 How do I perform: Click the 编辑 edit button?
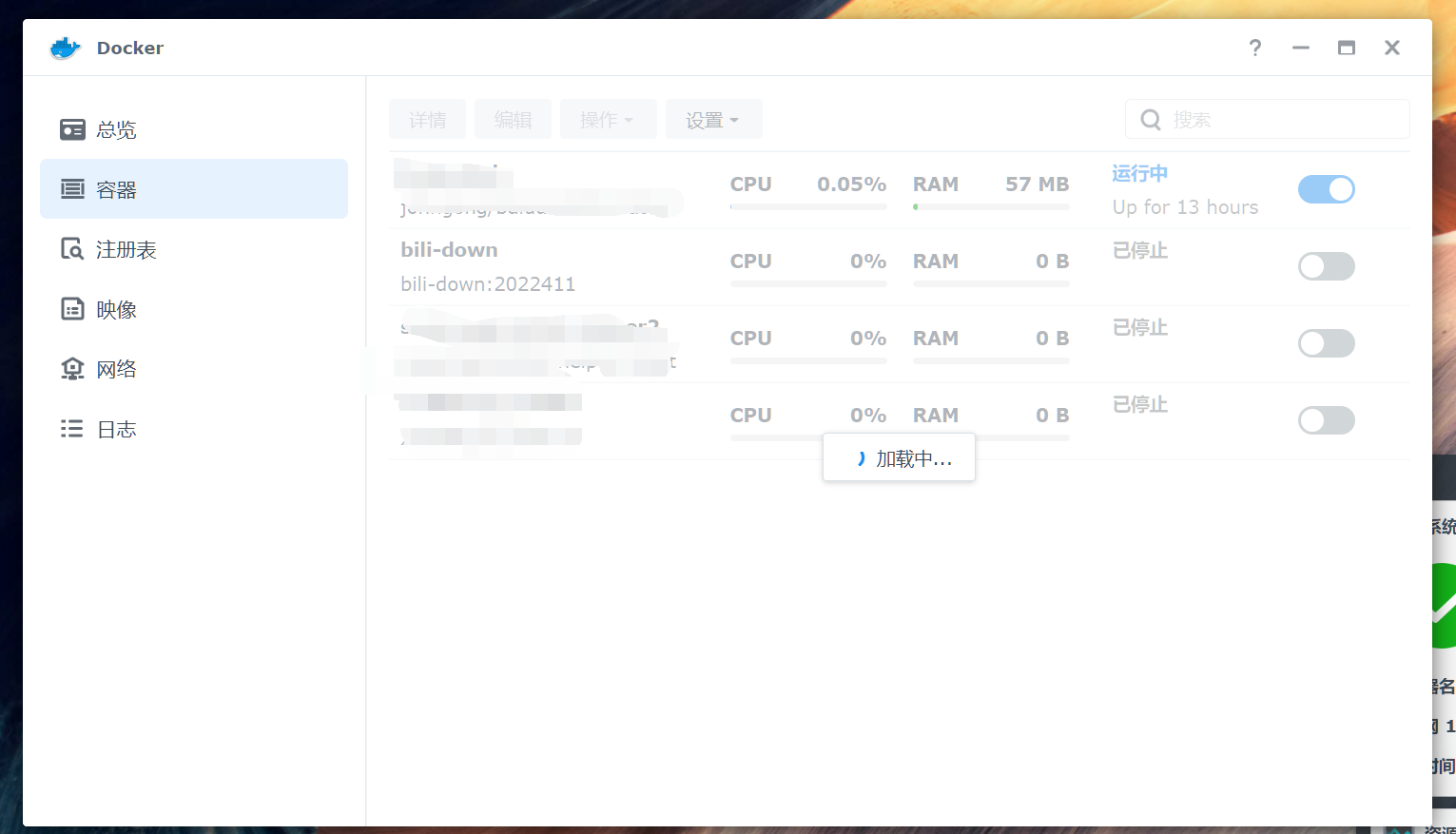pyautogui.click(x=514, y=120)
